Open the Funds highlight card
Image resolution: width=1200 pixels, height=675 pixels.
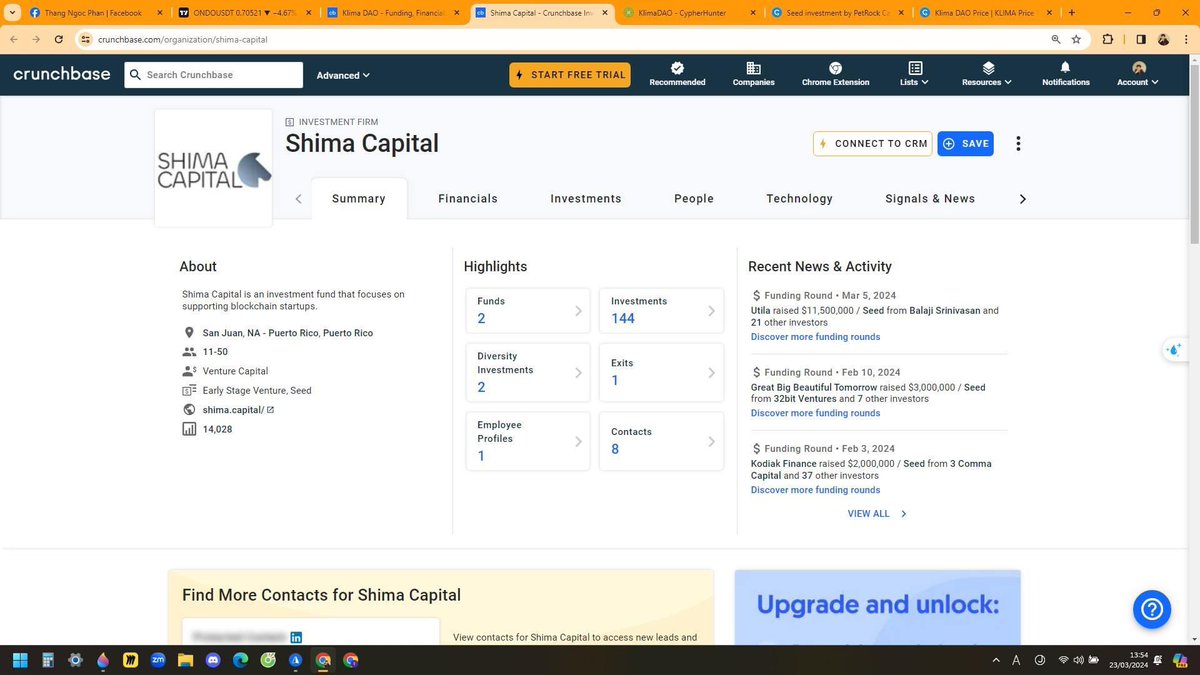528,310
